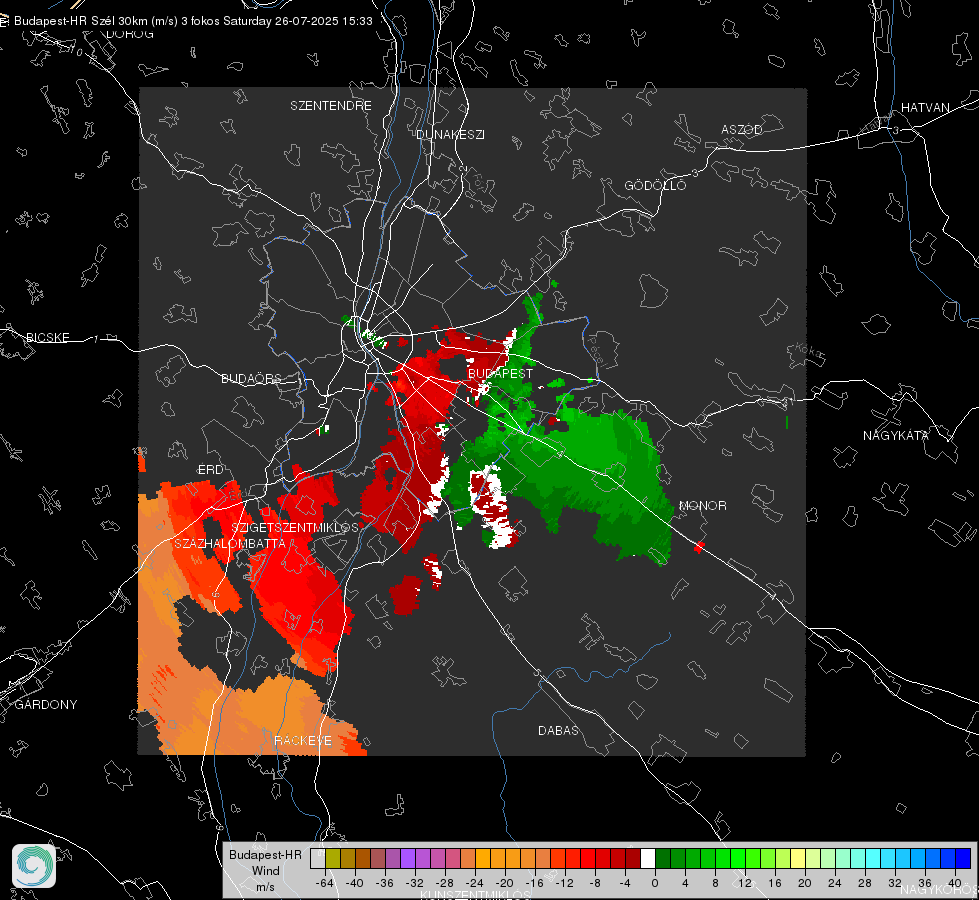Click the white 0 m/s legend swatch
The image size is (979, 900).
(x=648, y=859)
